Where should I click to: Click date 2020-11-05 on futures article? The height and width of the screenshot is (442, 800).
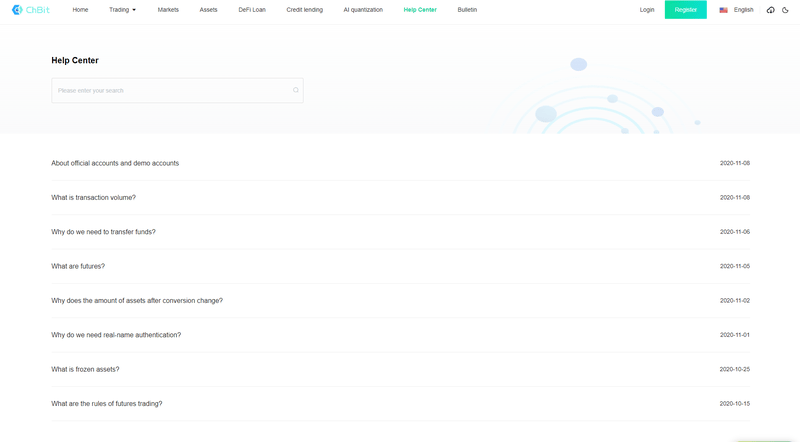click(735, 266)
